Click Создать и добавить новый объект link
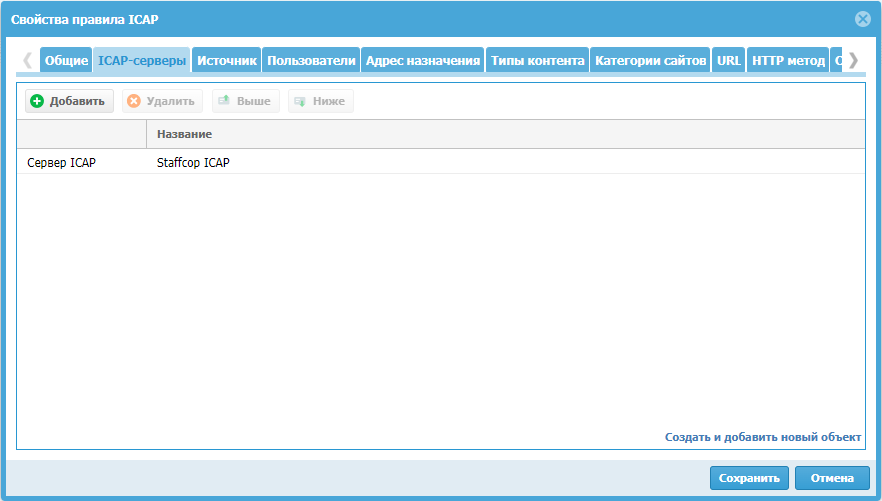The height and width of the screenshot is (501, 882). click(763, 437)
